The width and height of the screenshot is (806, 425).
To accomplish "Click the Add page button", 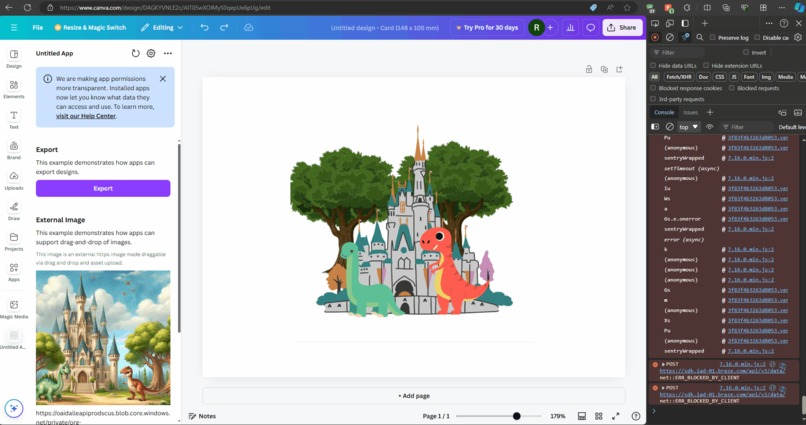I will click(414, 396).
